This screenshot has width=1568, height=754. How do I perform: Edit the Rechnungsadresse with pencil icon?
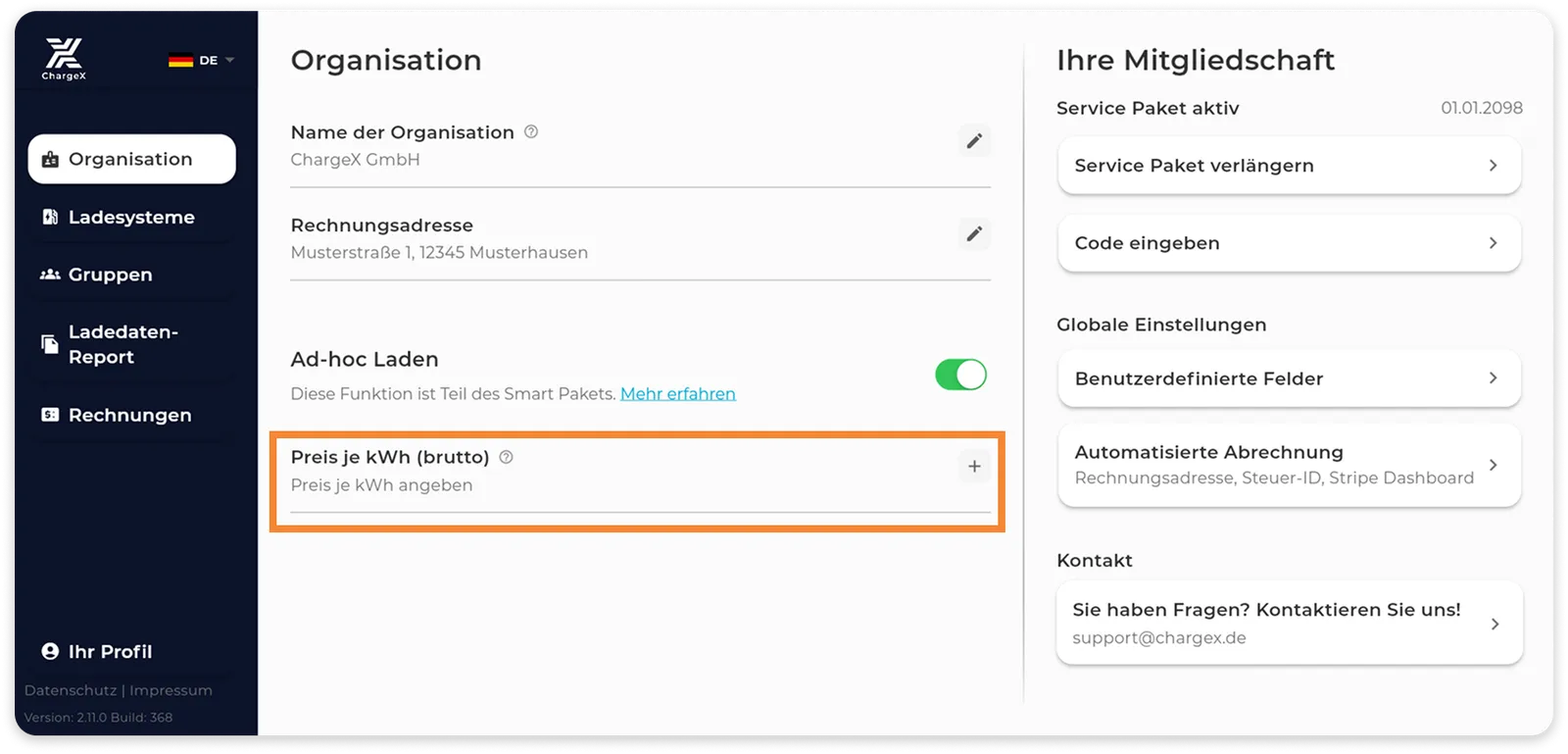coord(974,233)
